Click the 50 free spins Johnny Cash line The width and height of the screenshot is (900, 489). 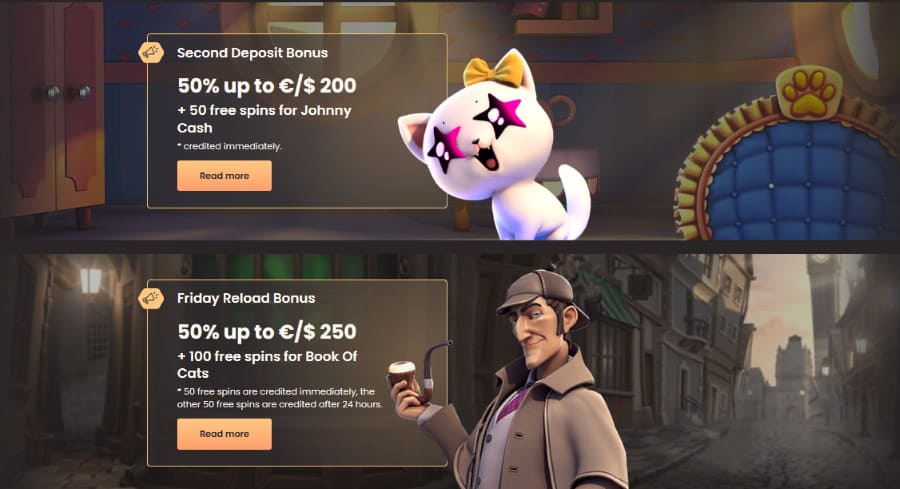tap(264, 119)
